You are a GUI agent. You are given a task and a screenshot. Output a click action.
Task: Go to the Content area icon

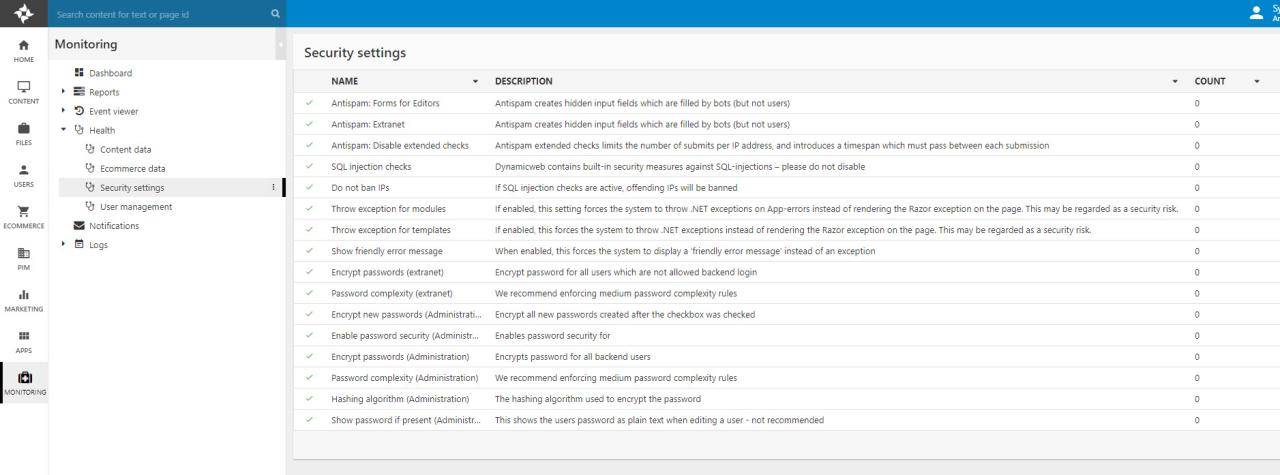[x=24, y=91]
